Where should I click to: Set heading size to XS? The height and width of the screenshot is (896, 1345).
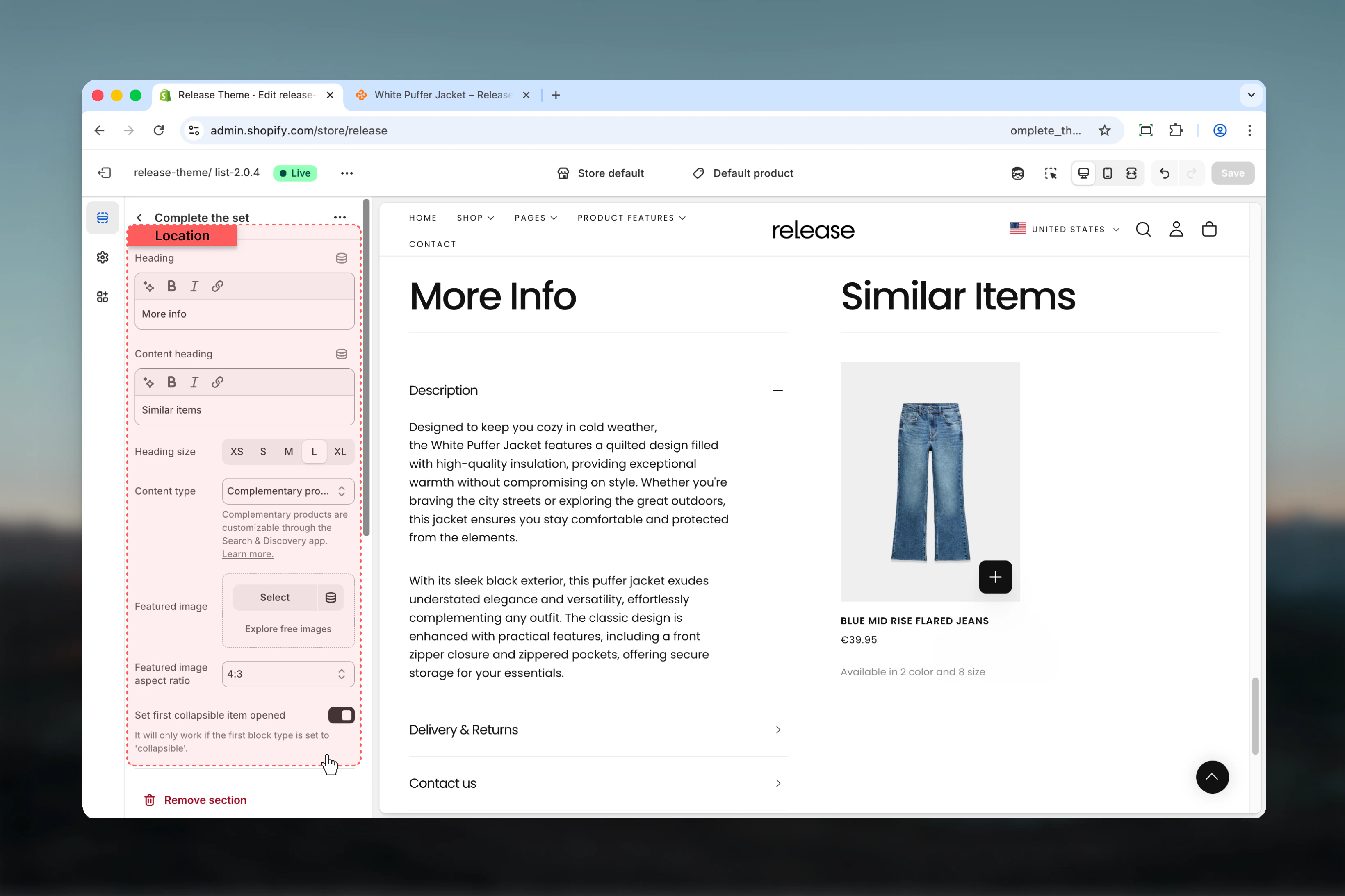[237, 451]
